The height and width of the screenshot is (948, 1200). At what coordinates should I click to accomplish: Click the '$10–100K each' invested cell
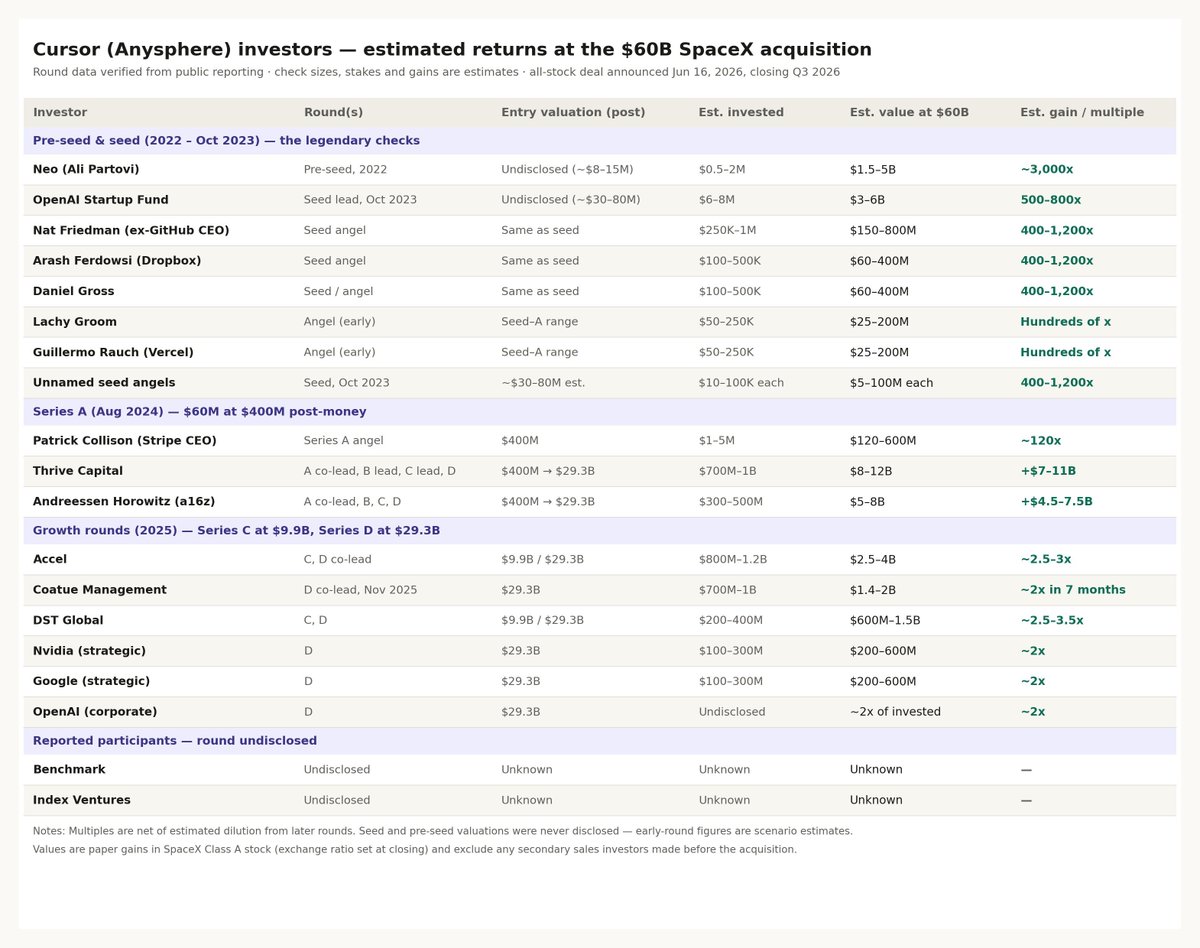click(741, 383)
